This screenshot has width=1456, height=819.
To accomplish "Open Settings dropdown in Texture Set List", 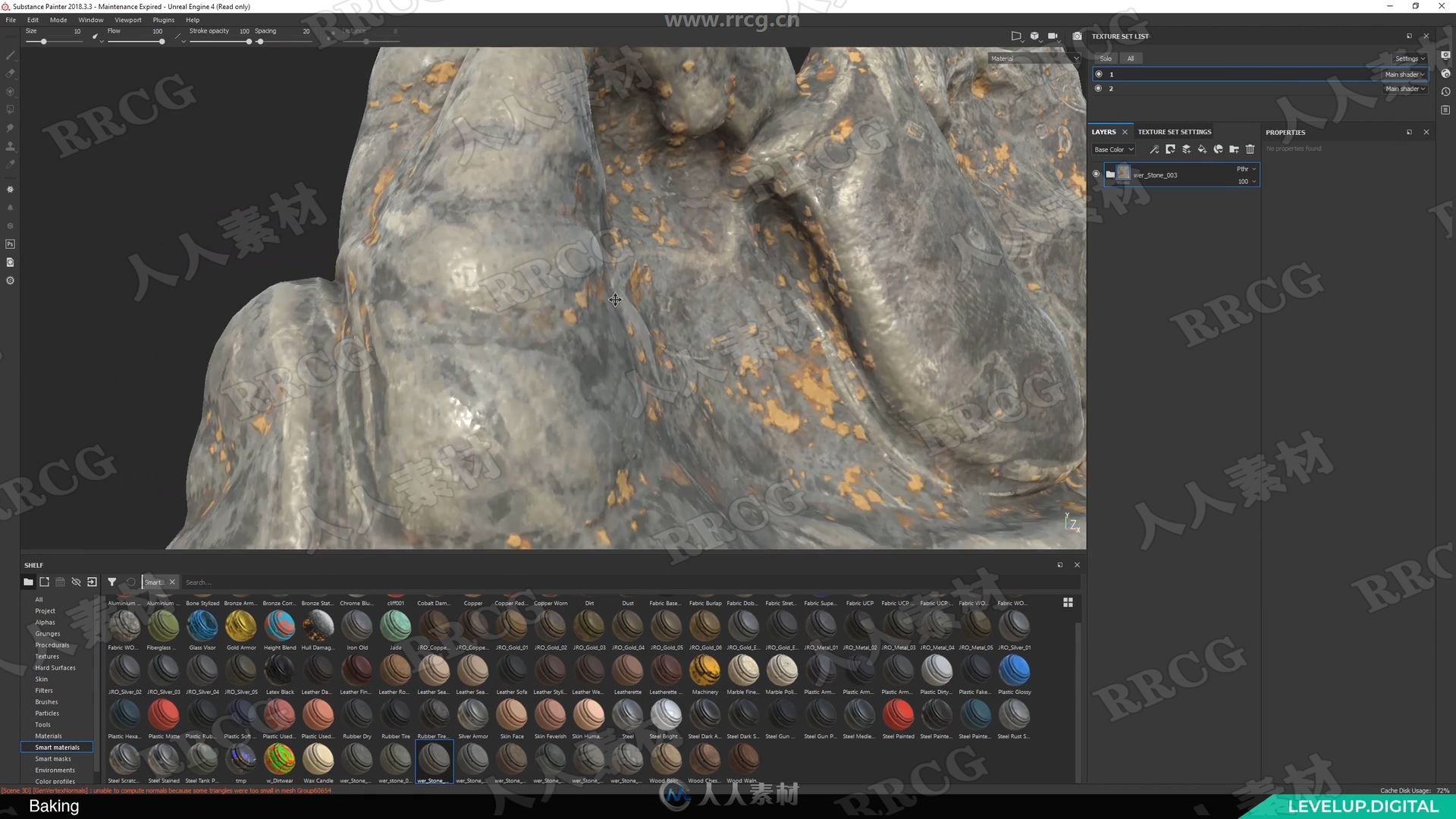I will (1410, 58).
